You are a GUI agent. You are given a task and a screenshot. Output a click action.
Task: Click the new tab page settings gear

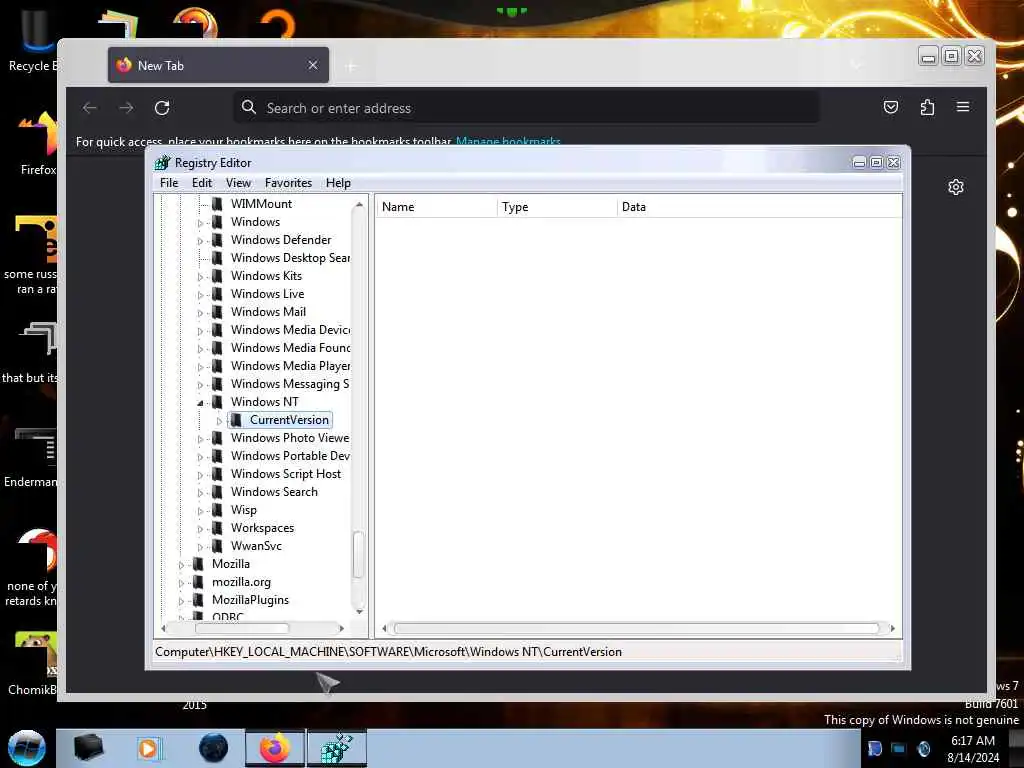[955, 187]
